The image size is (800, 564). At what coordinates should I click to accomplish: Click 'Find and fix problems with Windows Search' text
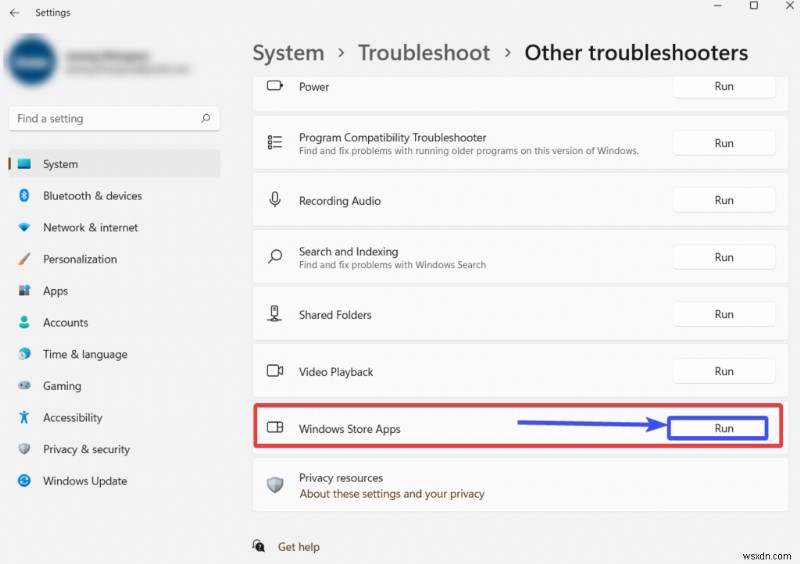click(392, 265)
